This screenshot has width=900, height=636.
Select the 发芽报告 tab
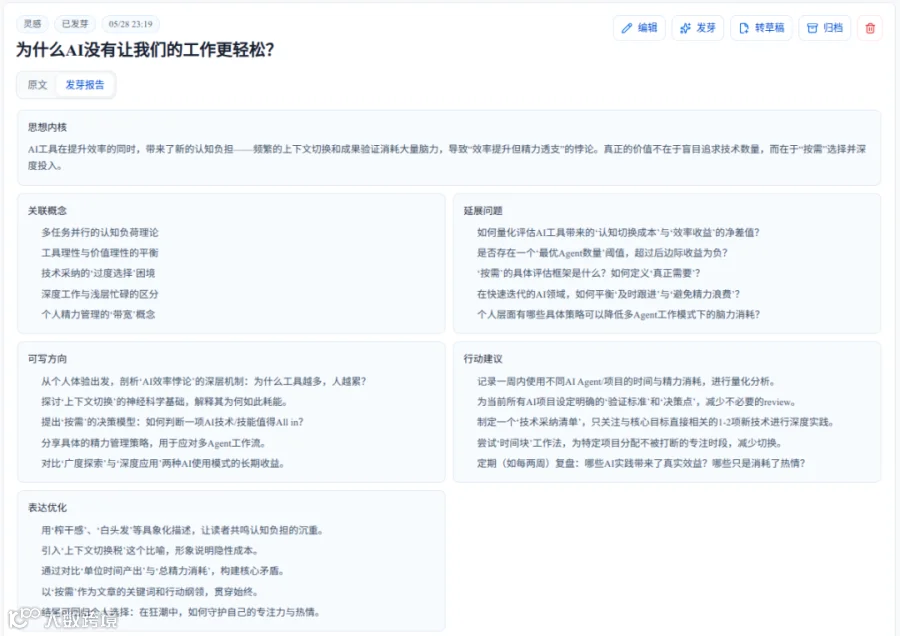pyautogui.click(x=85, y=85)
